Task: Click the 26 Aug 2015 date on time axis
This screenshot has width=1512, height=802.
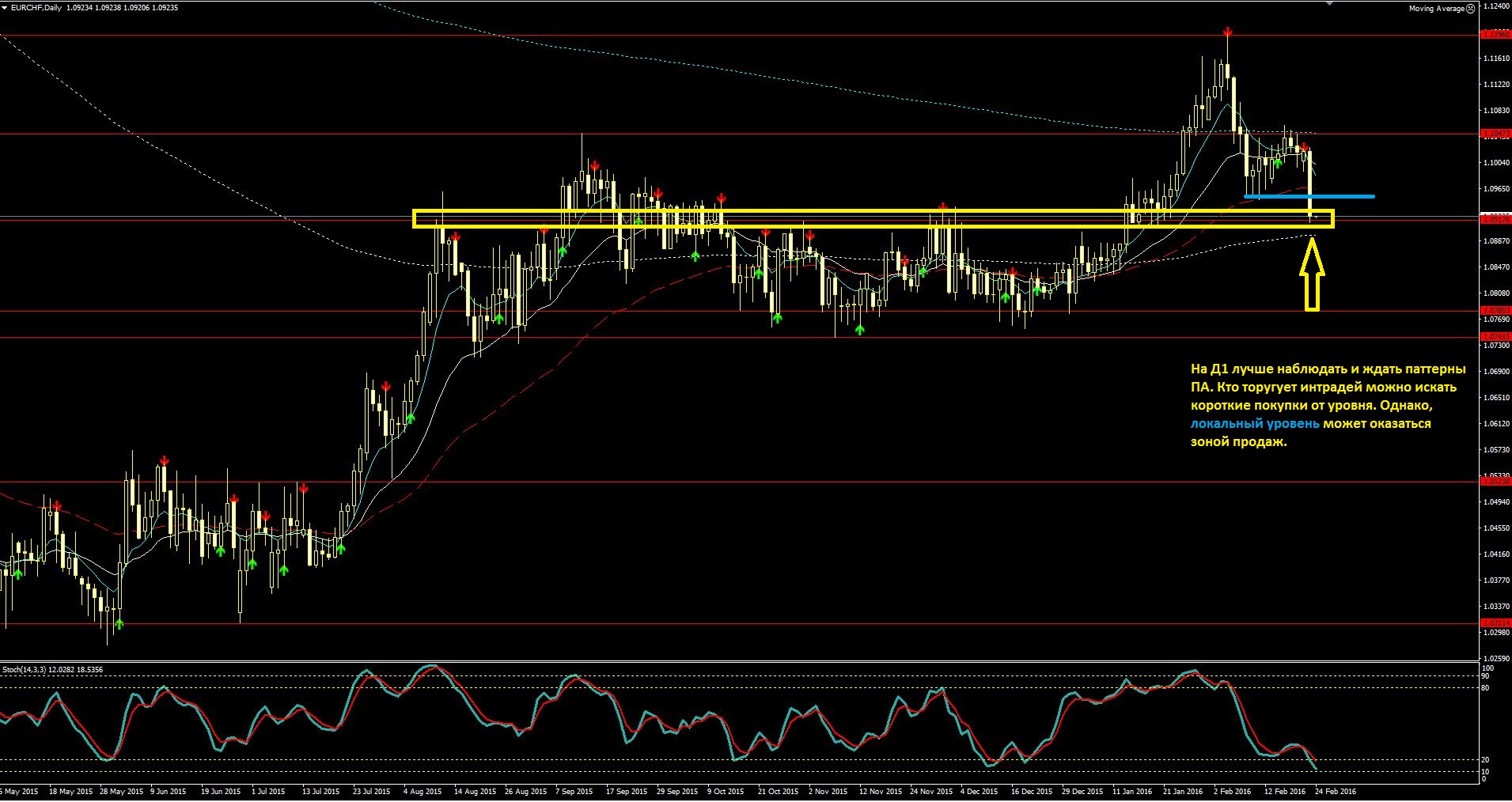Action: click(x=525, y=792)
